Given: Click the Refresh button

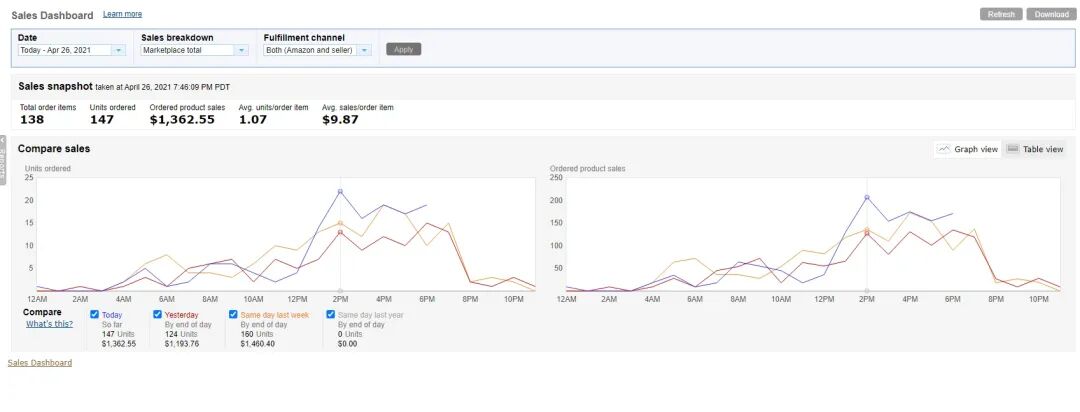Looking at the screenshot, I should click(x=1001, y=14).
